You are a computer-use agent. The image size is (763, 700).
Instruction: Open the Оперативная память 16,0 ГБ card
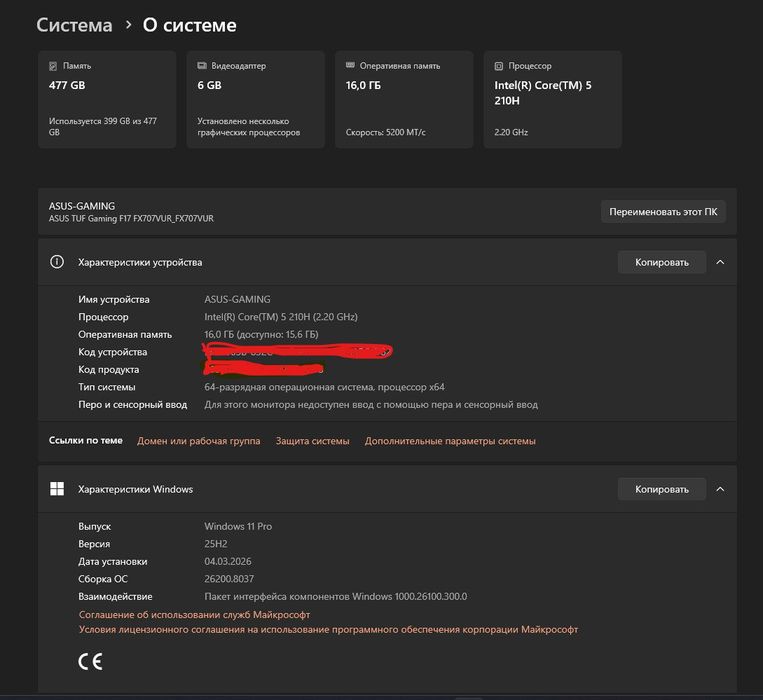(404, 99)
